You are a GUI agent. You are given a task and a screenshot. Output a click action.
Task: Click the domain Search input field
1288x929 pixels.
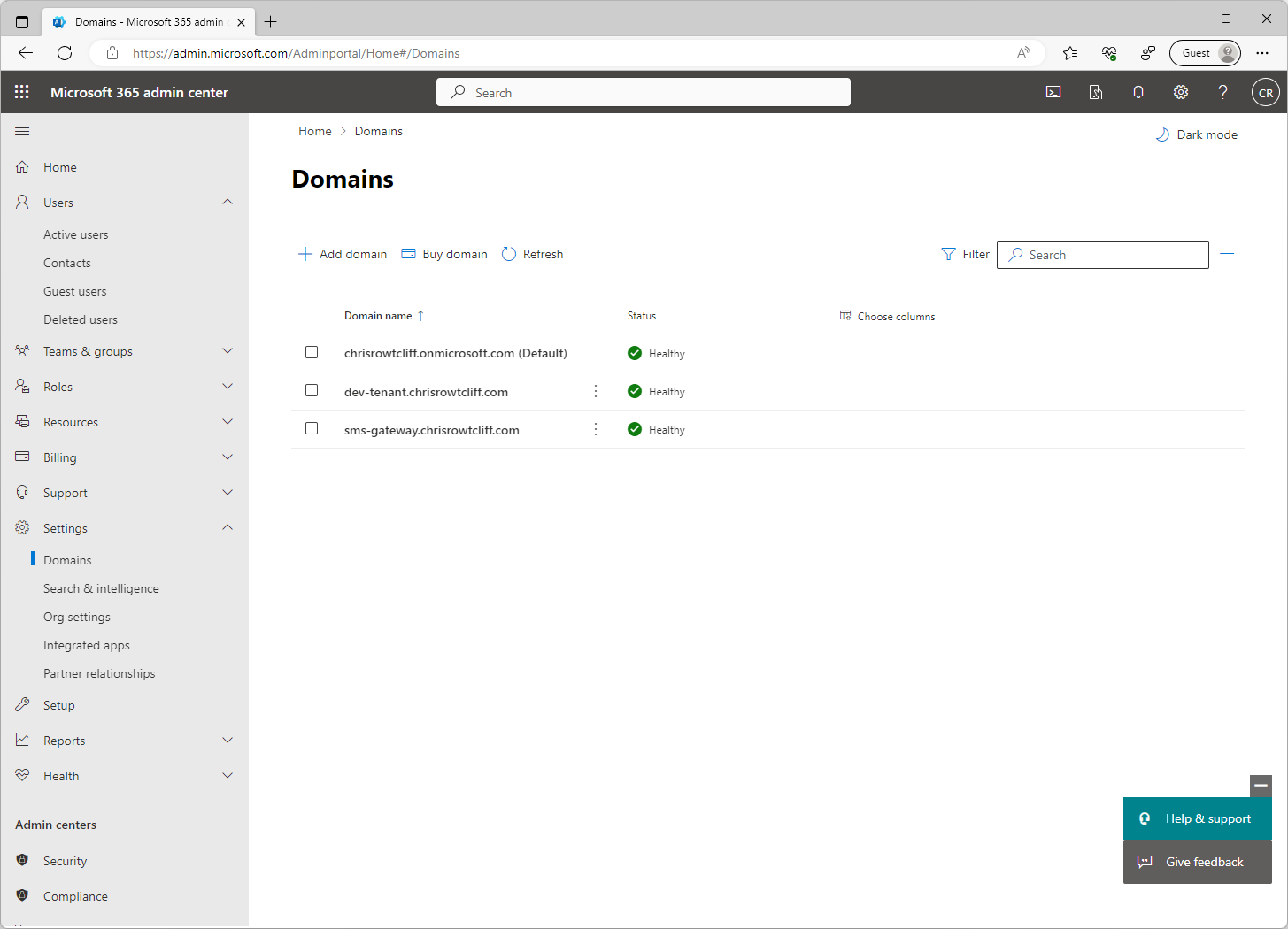coord(1102,254)
